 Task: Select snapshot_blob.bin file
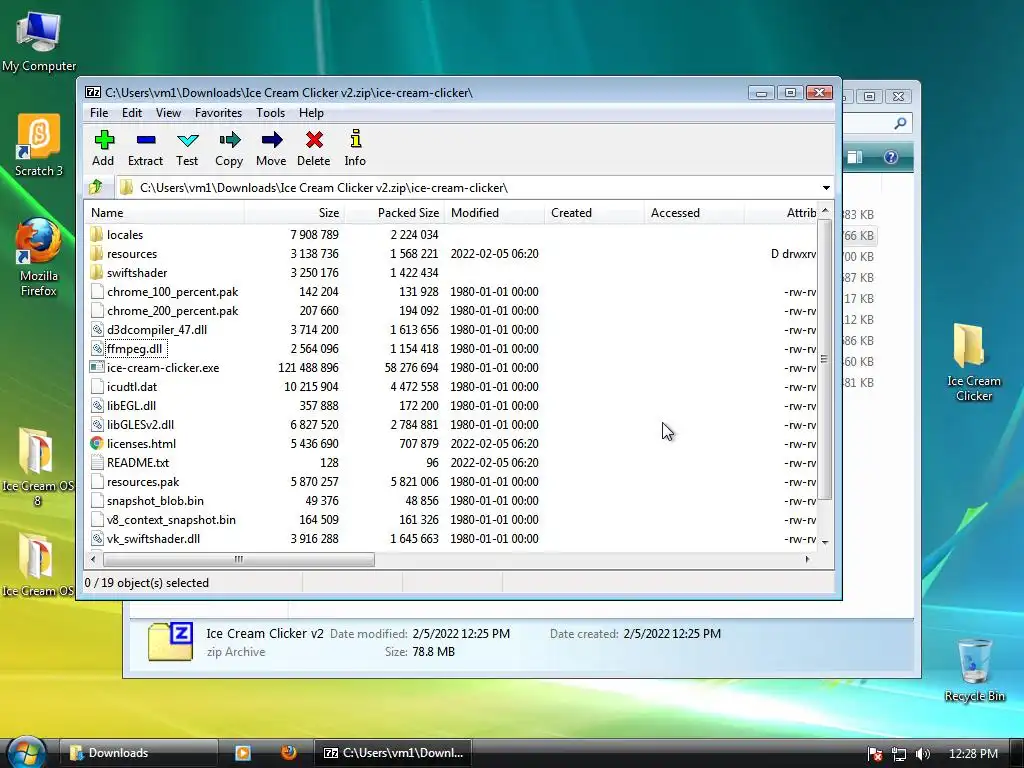(x=148, y=501)
